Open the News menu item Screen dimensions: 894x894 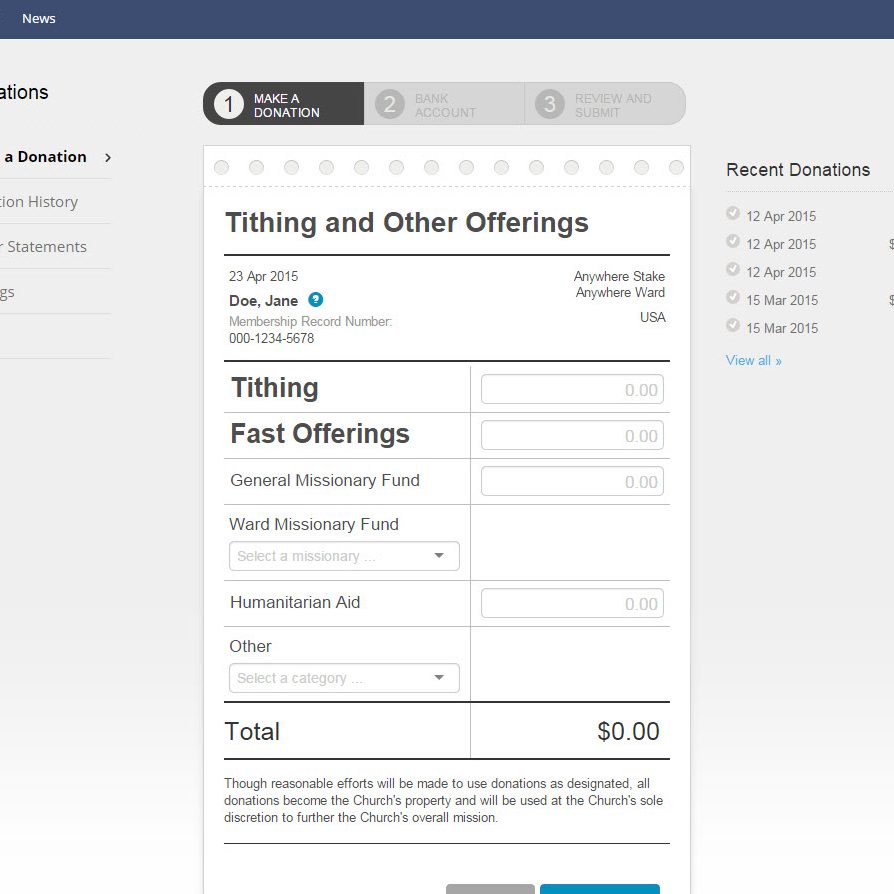point(39,18)
